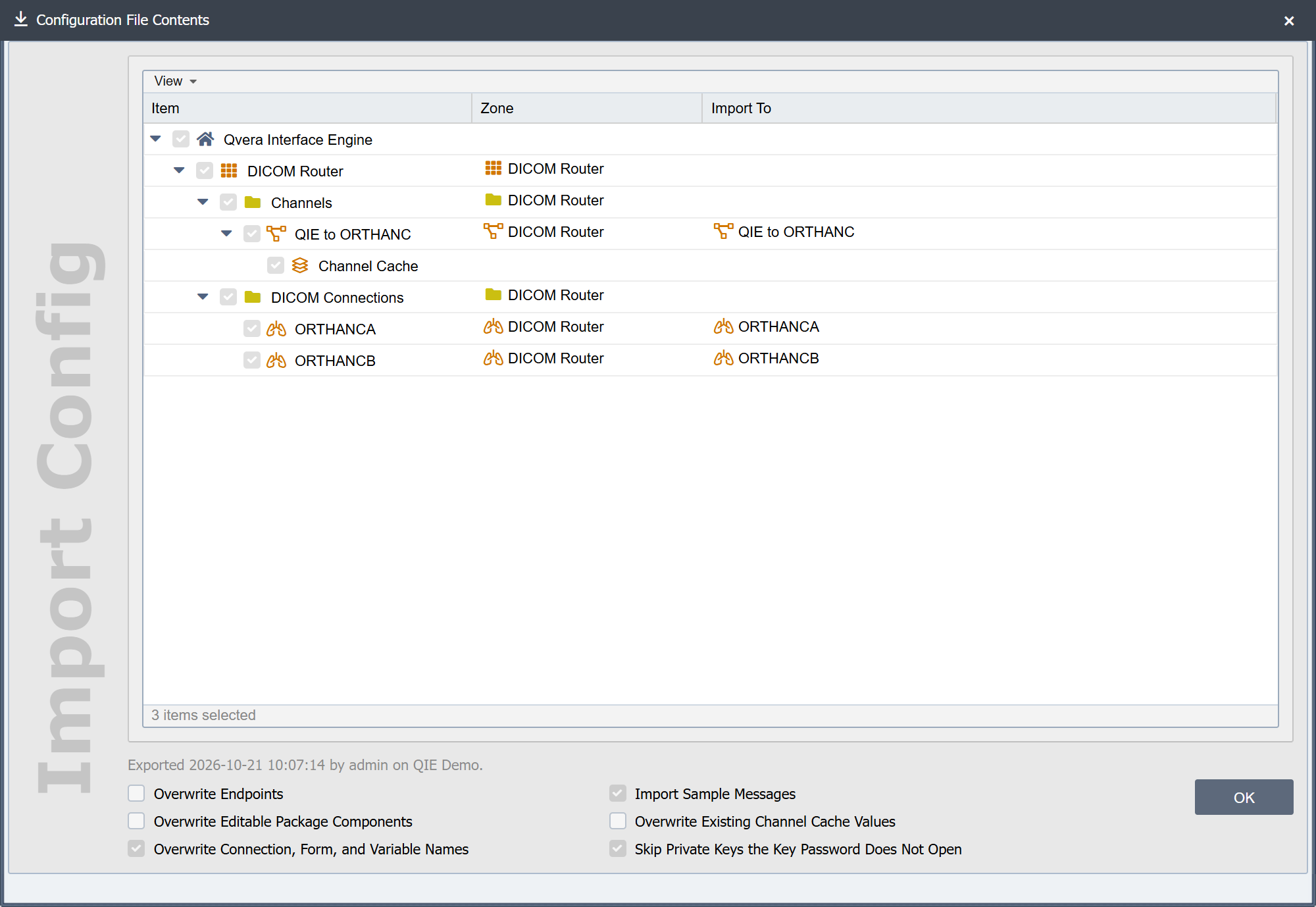Screen dimensions: 1316x907
Task: Click OK to confirm import
Action: click(x=1244, y=797)
